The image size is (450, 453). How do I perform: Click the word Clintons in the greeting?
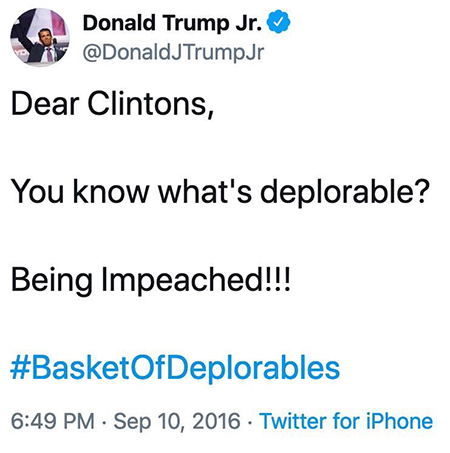click(x=148, y=103)
